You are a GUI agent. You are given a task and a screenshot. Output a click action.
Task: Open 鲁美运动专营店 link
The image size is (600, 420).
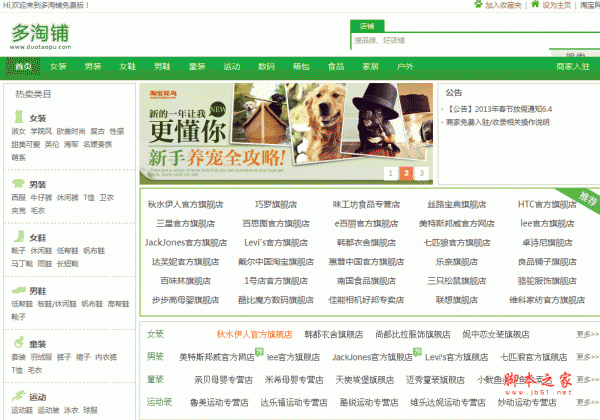(219, 402)
